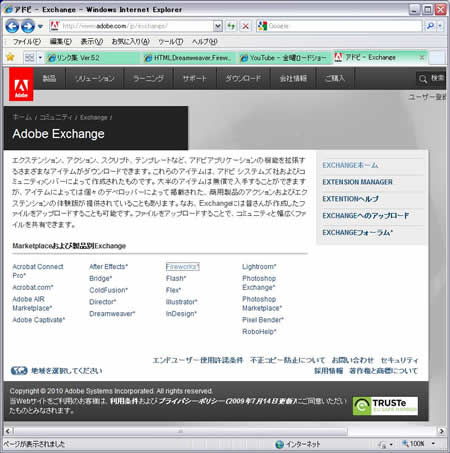The image size is (450, 453).
Task: Open the ラーニング navigation item
Action: pos(148,78)
